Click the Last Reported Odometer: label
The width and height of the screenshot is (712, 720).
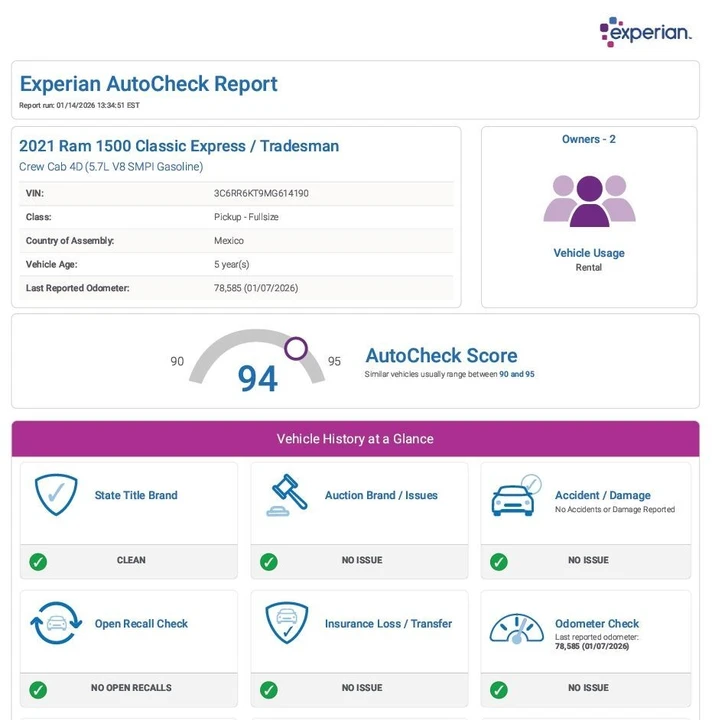point(78,288)
